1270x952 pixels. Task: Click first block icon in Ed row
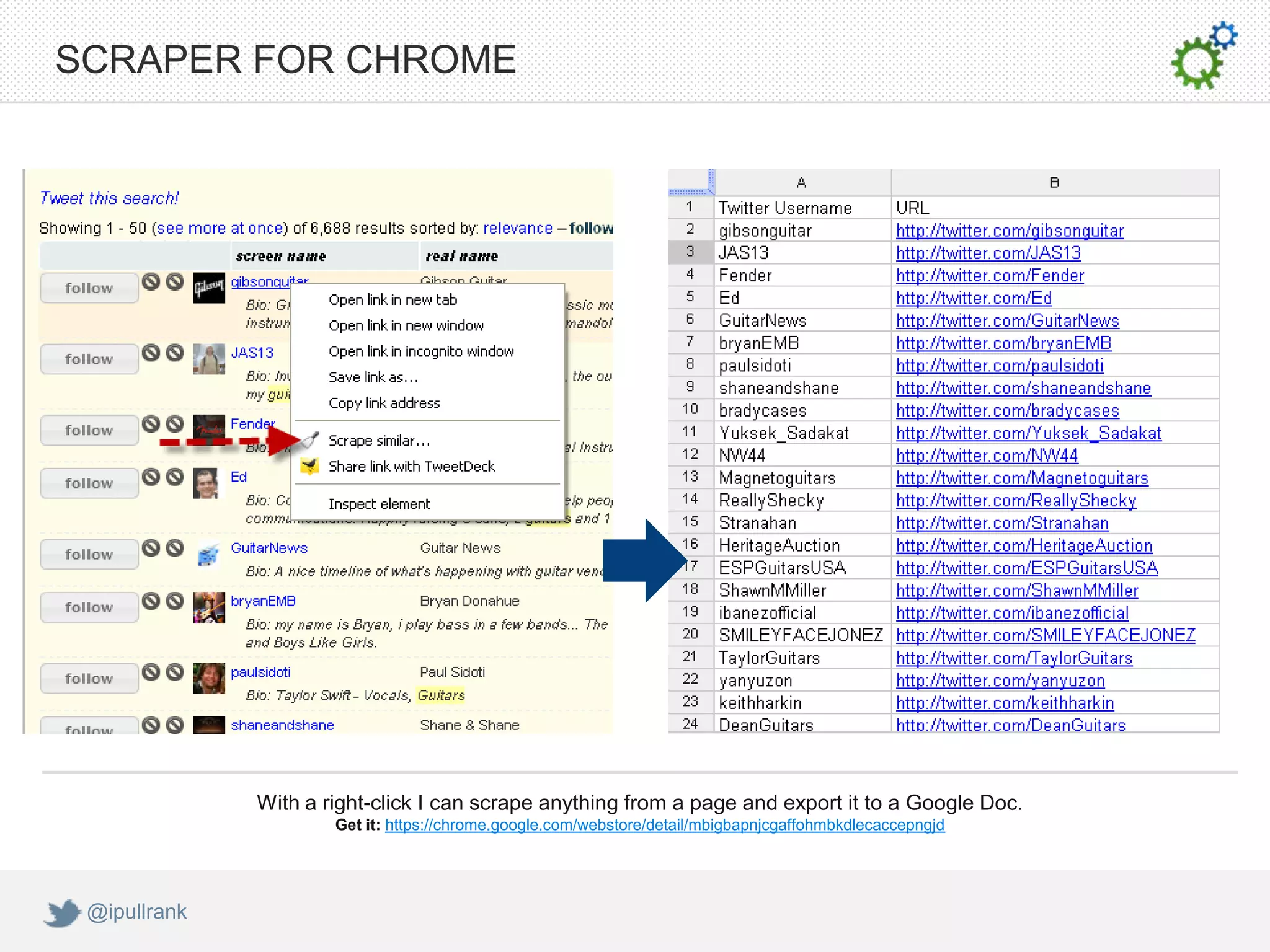tap(151, 477)
